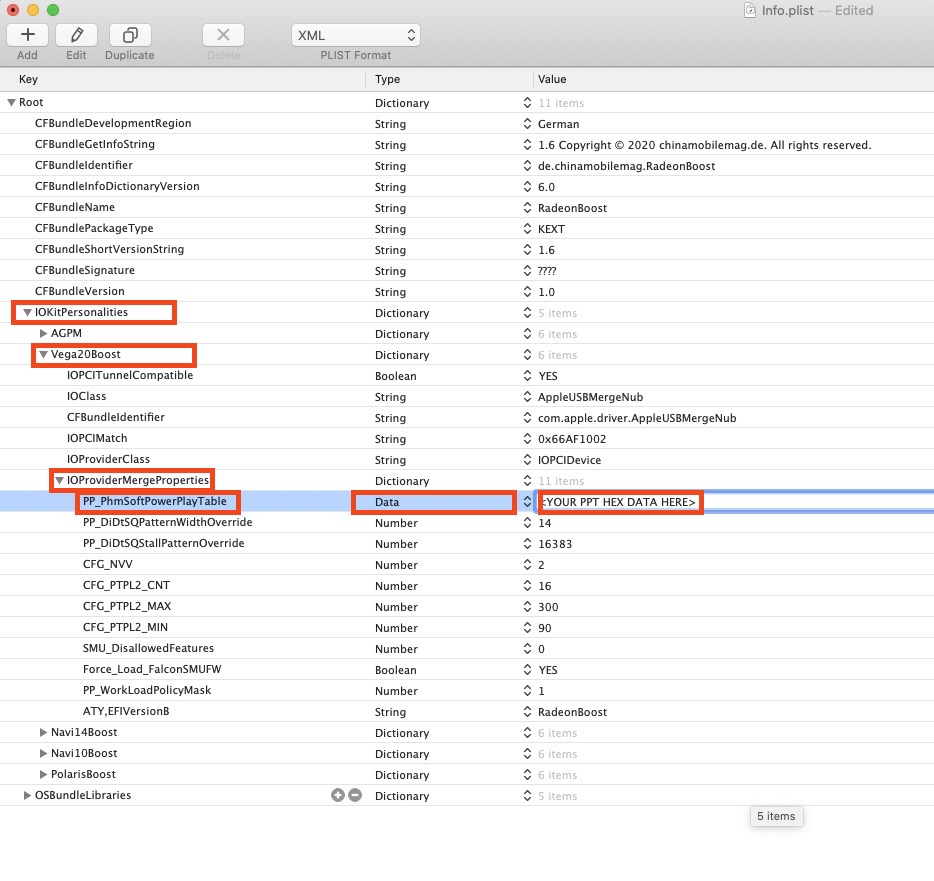
Task: Click the YES value for IOPCITunnelCompatible
Action: tap(547, 376)
